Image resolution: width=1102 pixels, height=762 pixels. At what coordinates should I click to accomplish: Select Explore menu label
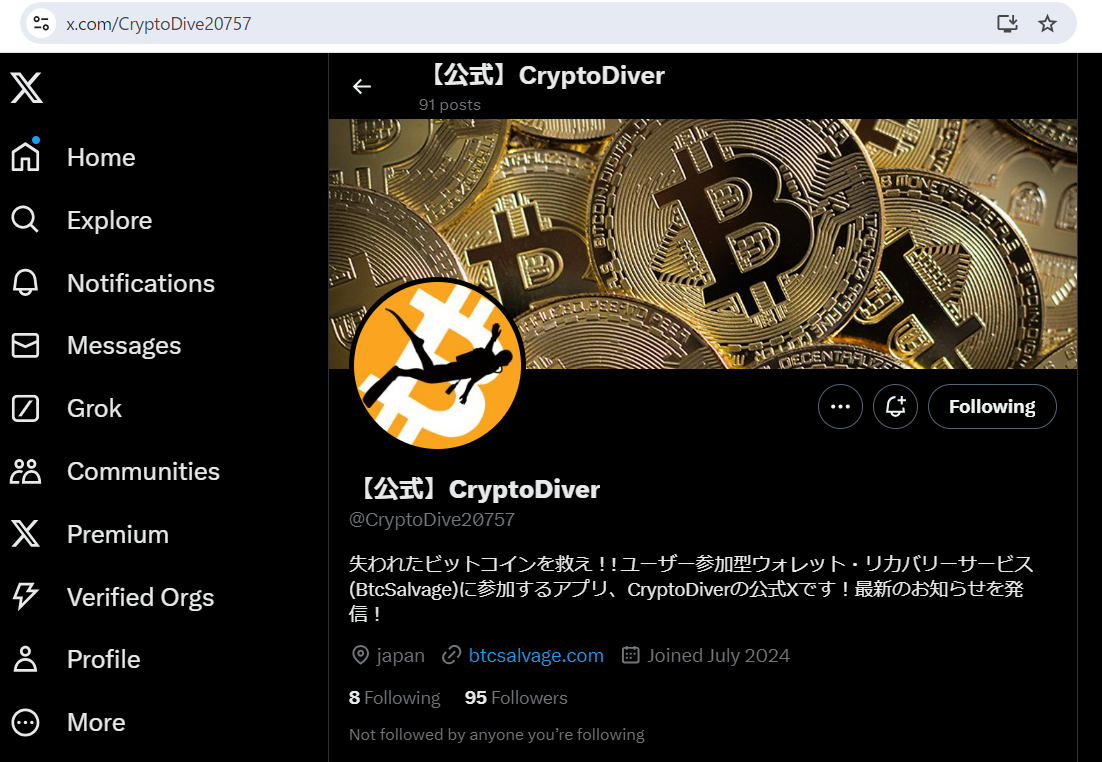pos(110,220)
